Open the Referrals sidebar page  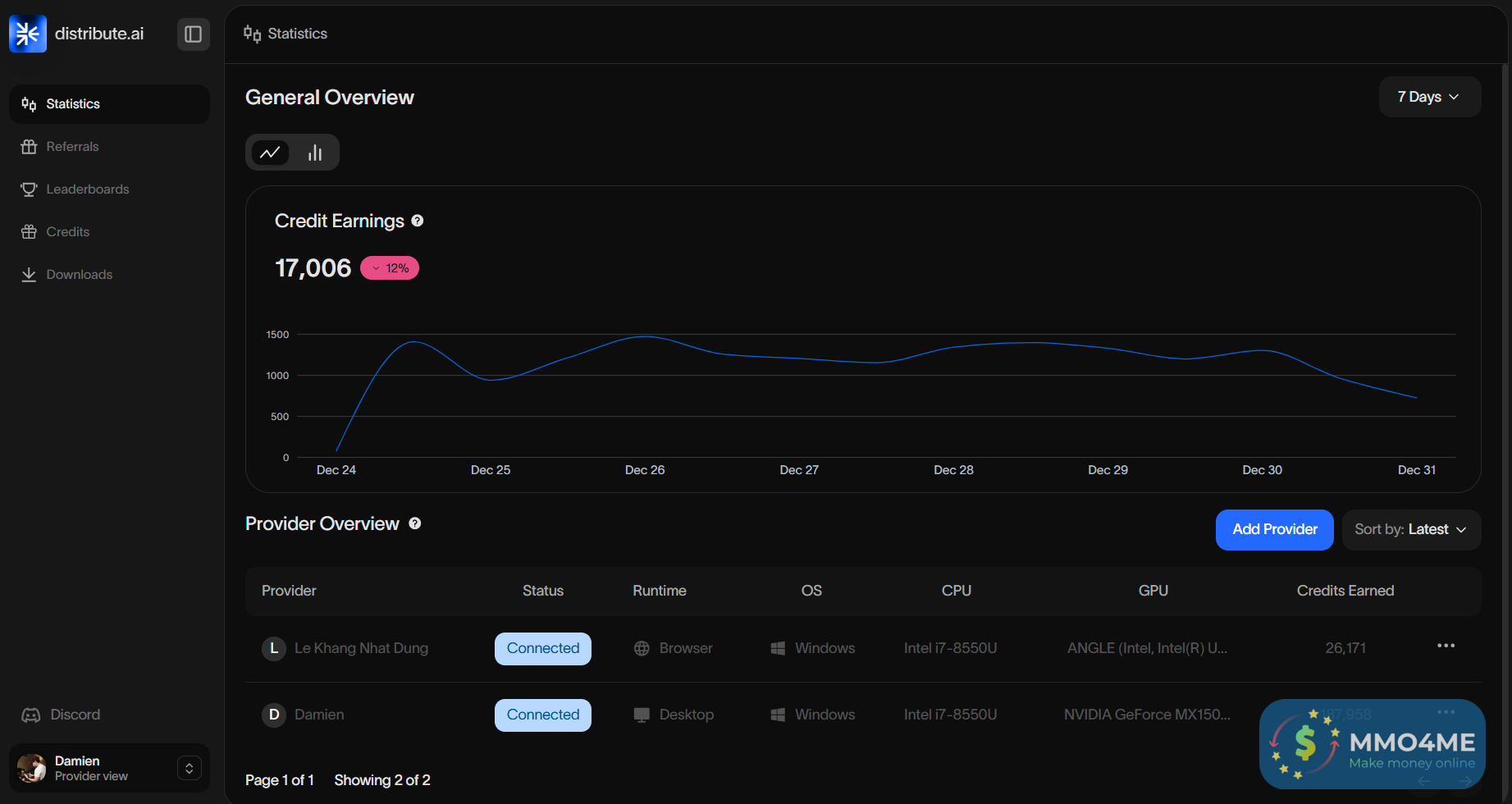coord(109,147)
